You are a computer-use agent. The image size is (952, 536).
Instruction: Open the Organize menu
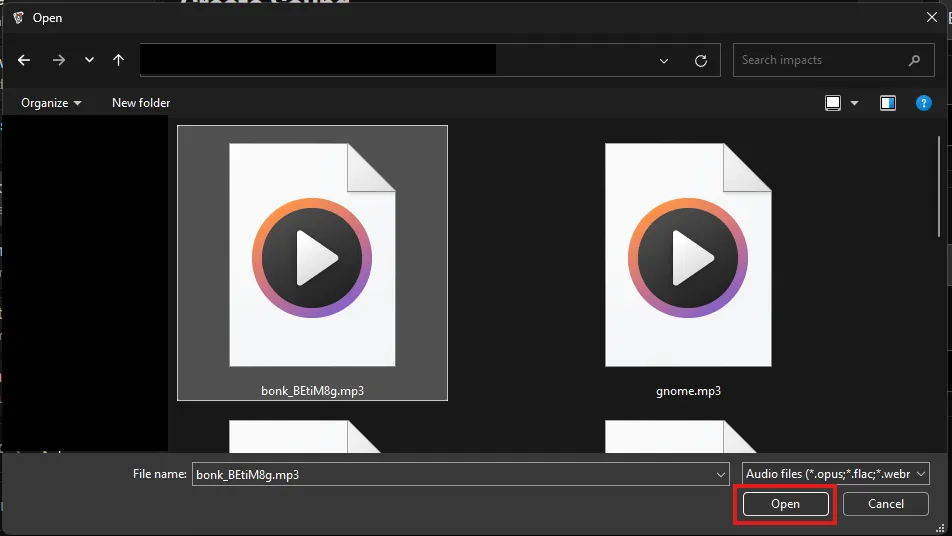pyautogui.click(x=51, y=103)
